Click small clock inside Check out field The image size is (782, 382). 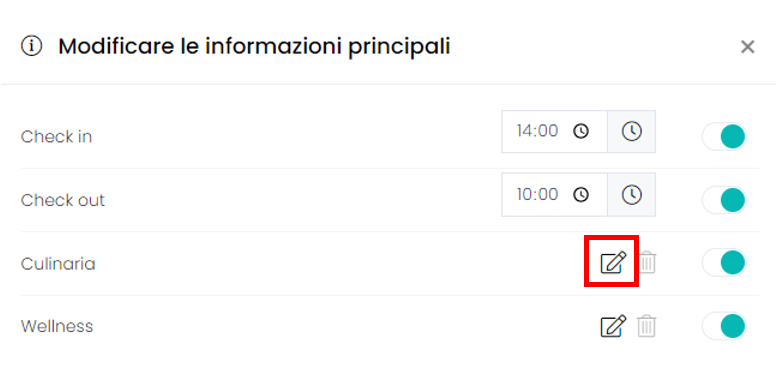581,194
